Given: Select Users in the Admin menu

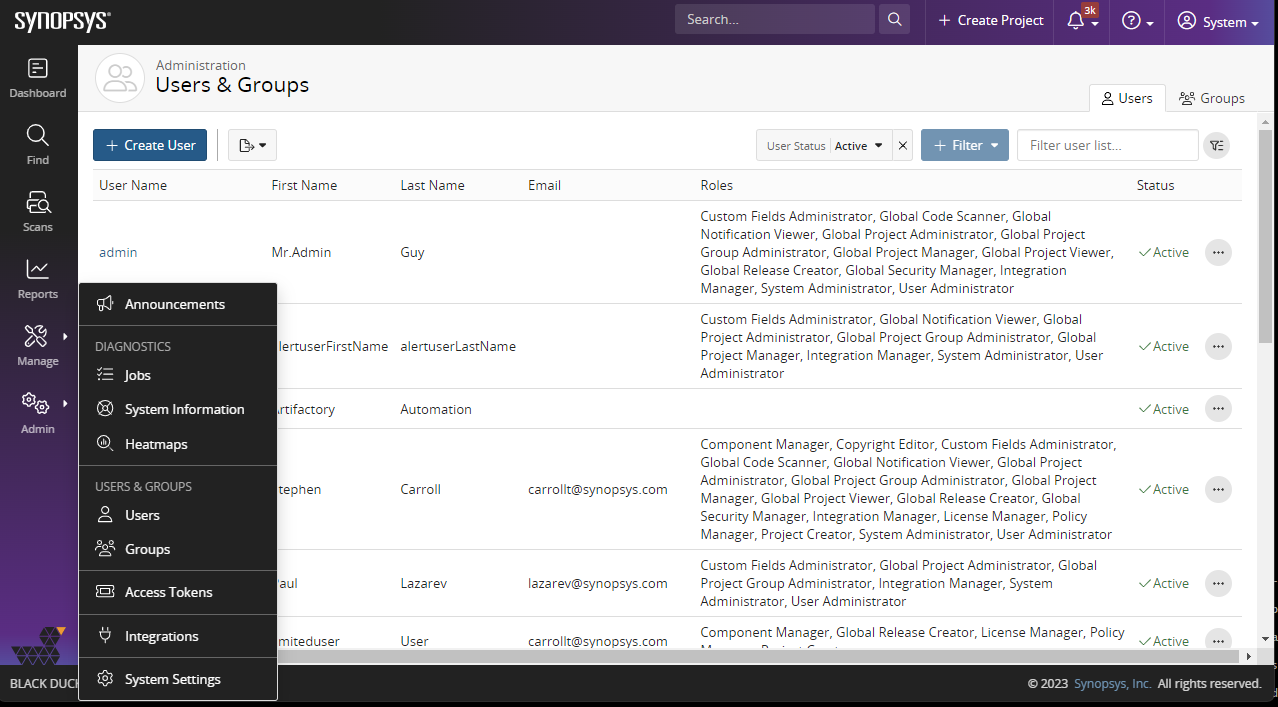Looking at the screenshot, I should click(177, 515).
